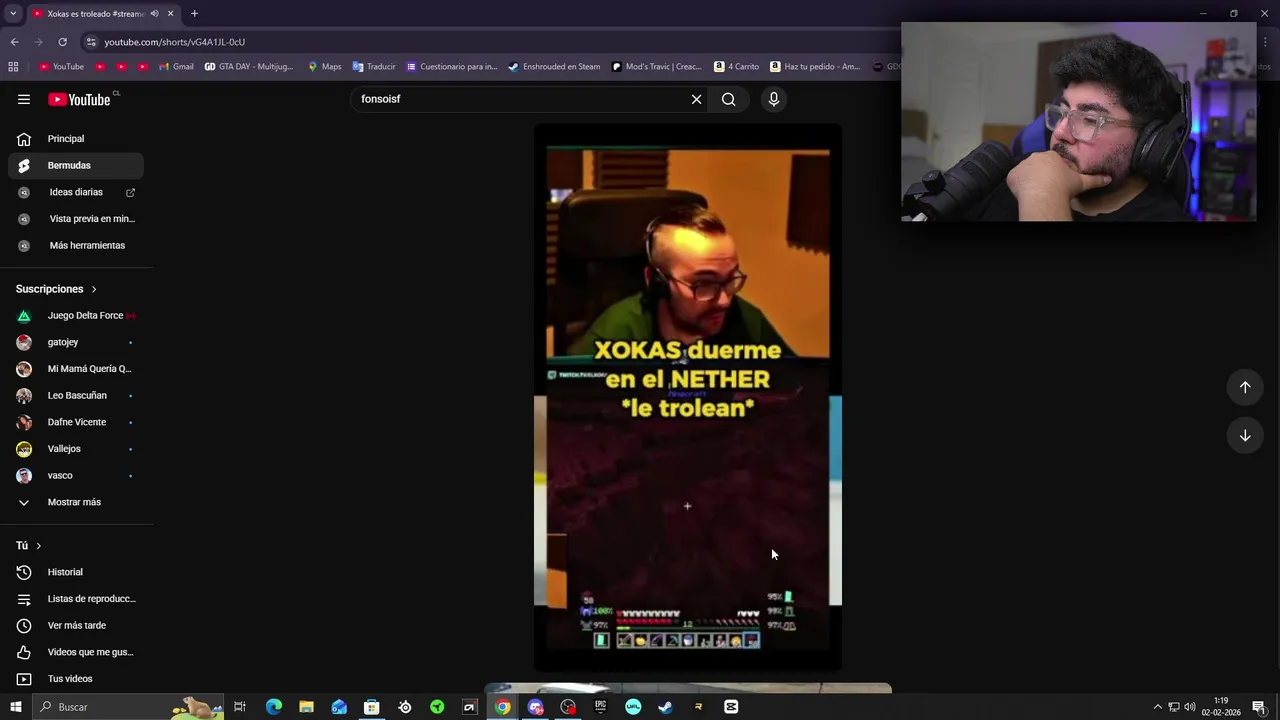The width and height of the screenshot is (1280, 720).
Task: Open CapCut from taskbar
Action: point(731,707)
